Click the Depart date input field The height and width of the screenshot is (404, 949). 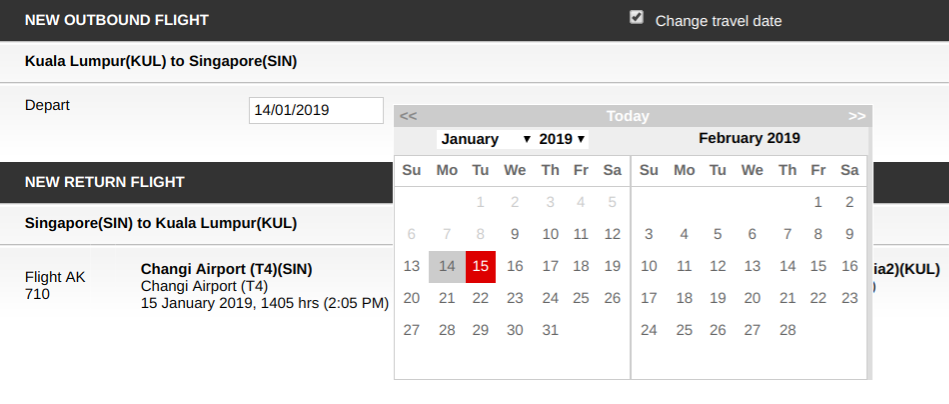[316, 110]
